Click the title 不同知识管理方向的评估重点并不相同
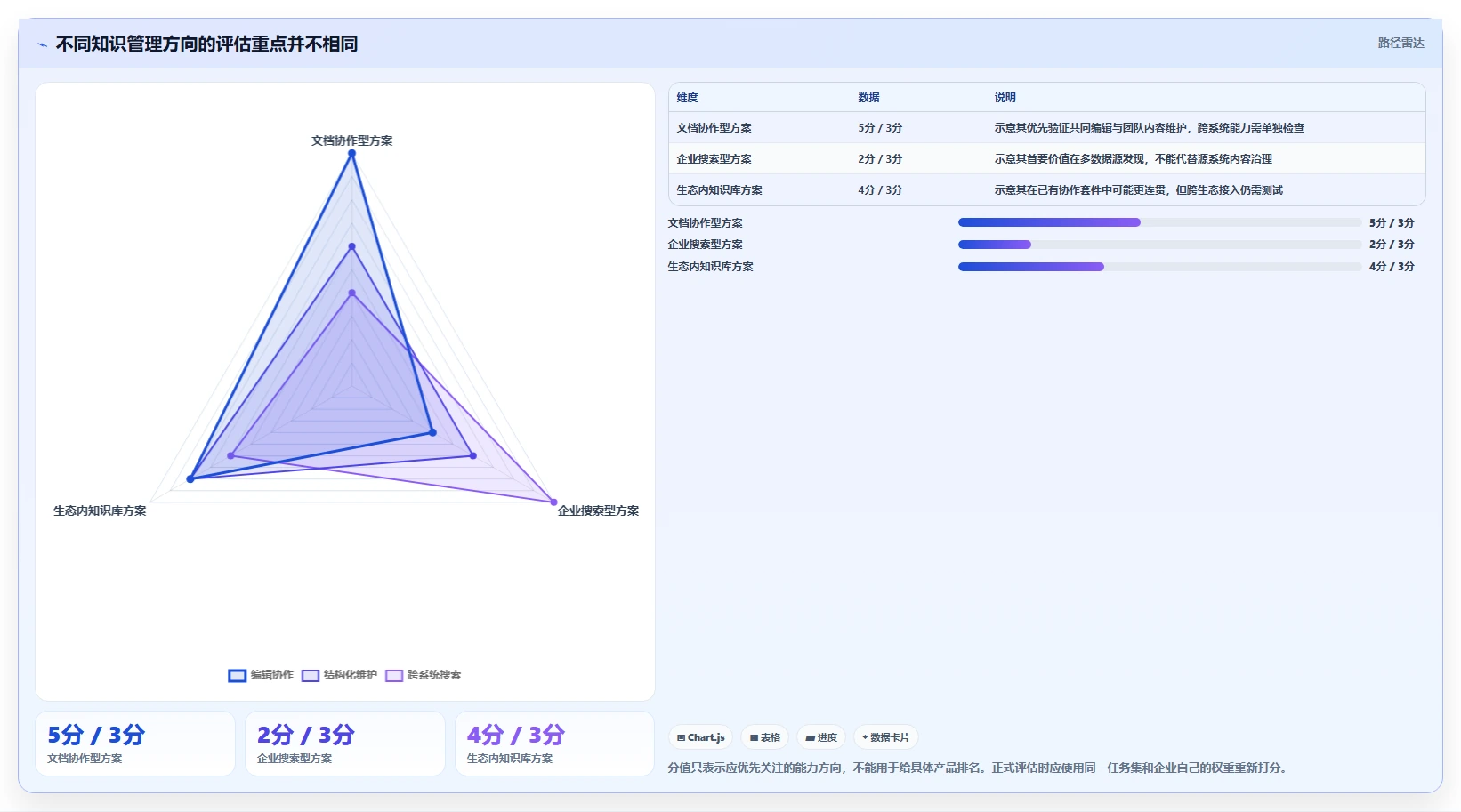 (x=206, y=44)
